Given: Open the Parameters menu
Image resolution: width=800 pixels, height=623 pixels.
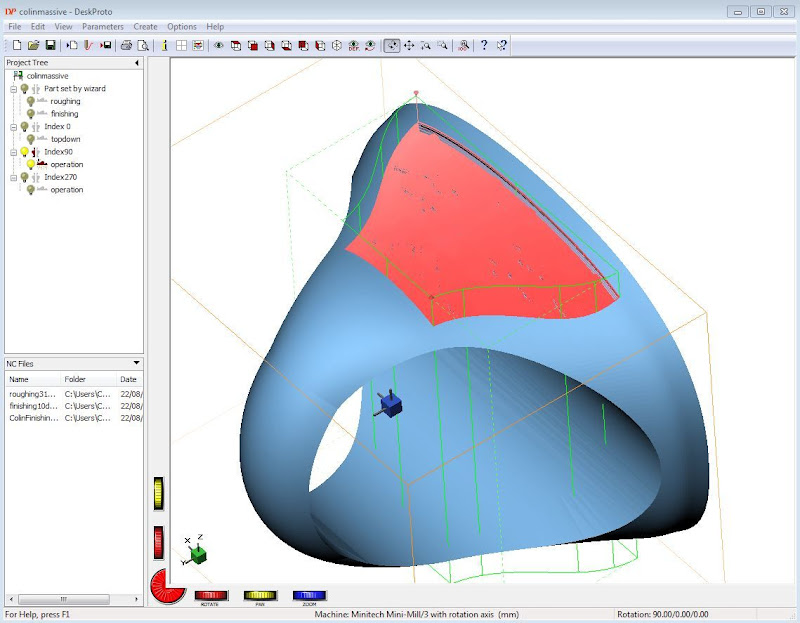Looking at the screenshot, I should tap(103, 26).
